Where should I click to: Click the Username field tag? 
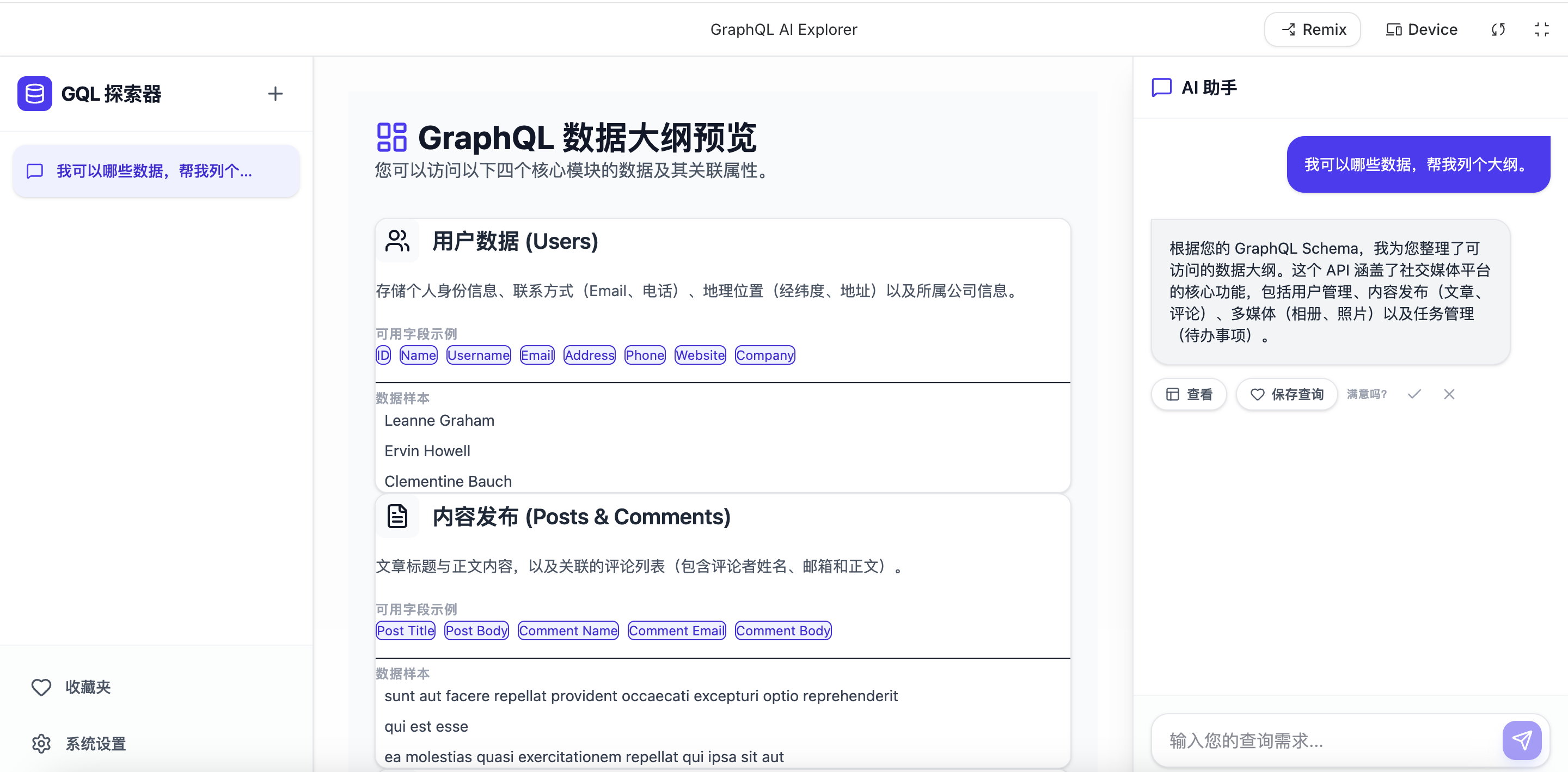[x=479, y=355]
